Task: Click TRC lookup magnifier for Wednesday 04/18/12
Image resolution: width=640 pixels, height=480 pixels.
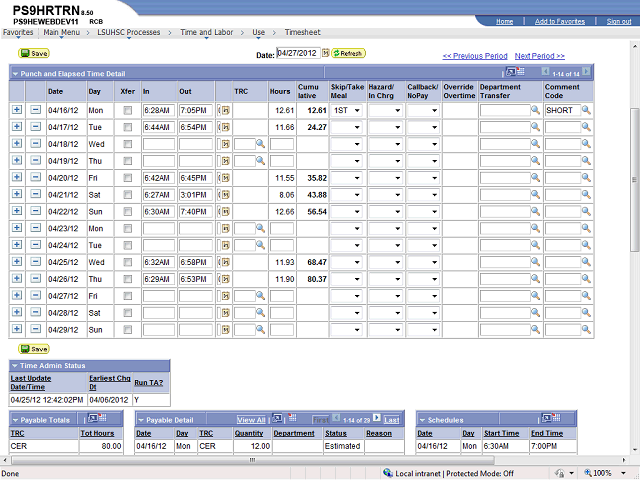Action: (x=260, y=145)
